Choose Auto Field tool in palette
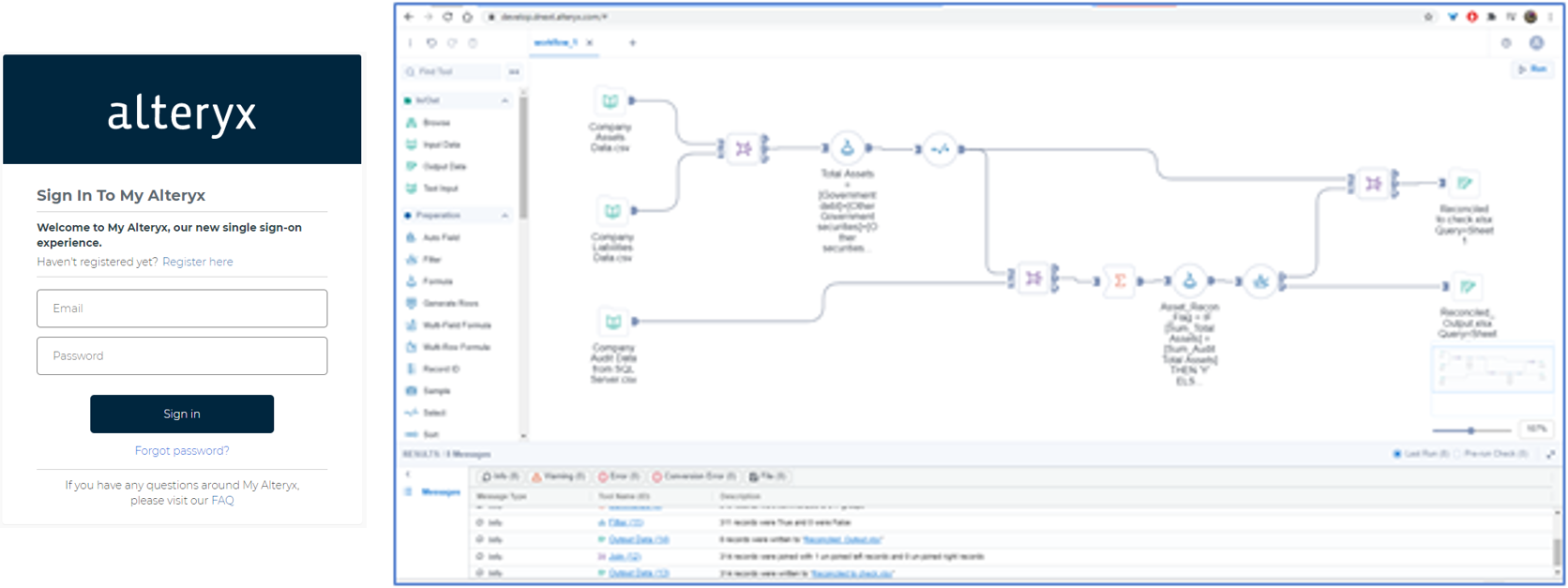Viewport: 1568px width, 588px height. (x=433, y=237)
